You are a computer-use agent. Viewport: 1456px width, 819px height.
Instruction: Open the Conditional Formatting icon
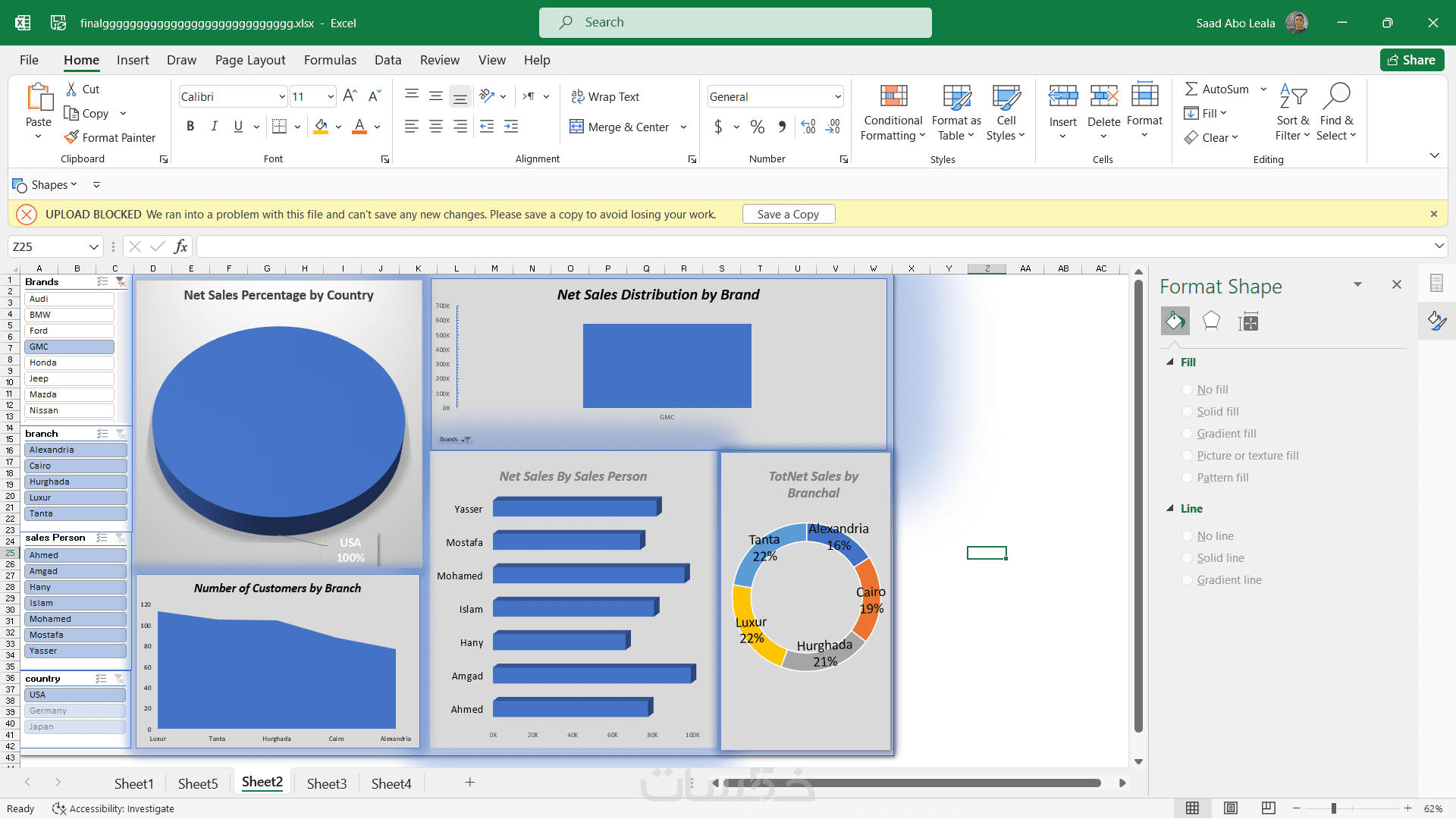coord(893,97)
